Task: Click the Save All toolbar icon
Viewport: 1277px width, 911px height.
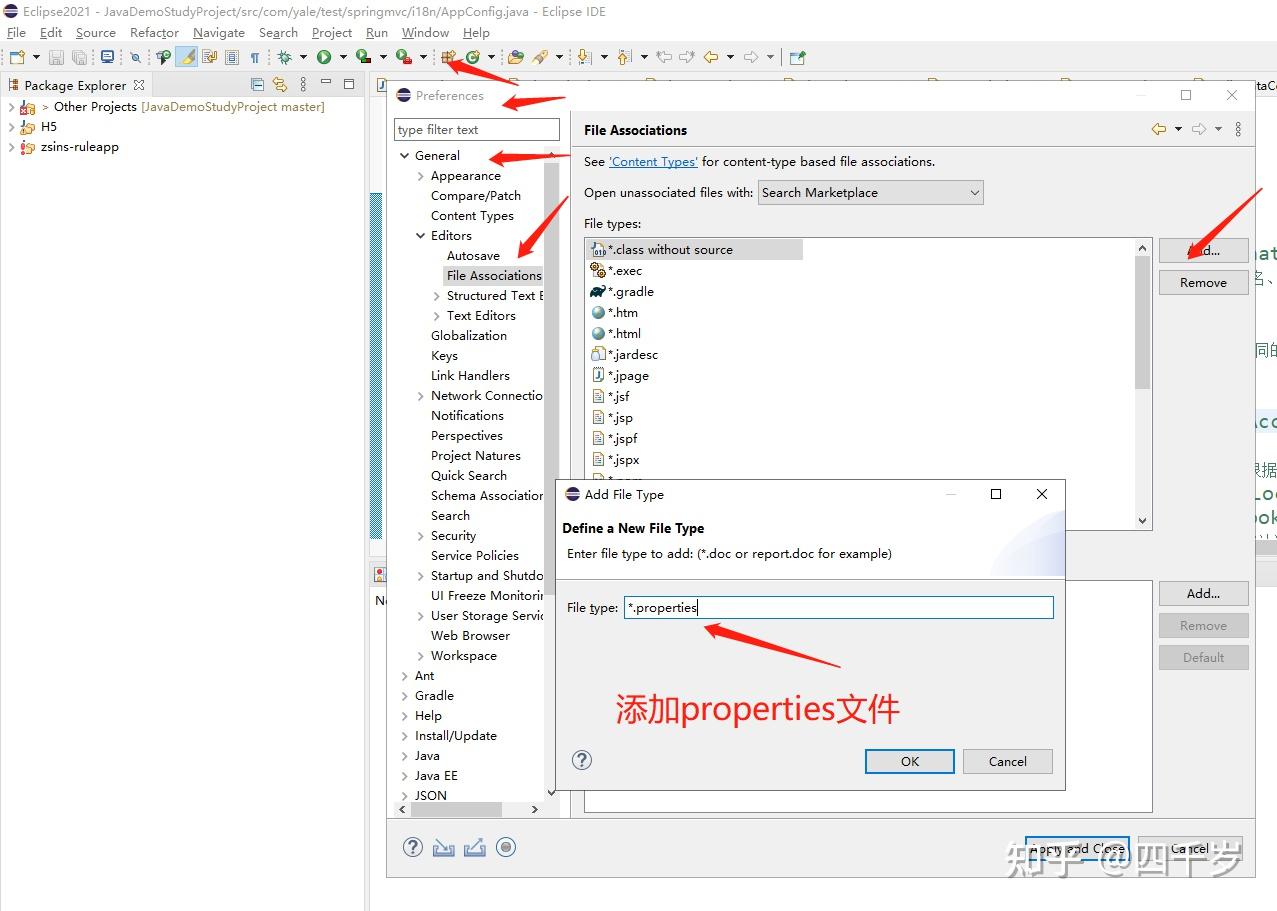Action: 79,57
